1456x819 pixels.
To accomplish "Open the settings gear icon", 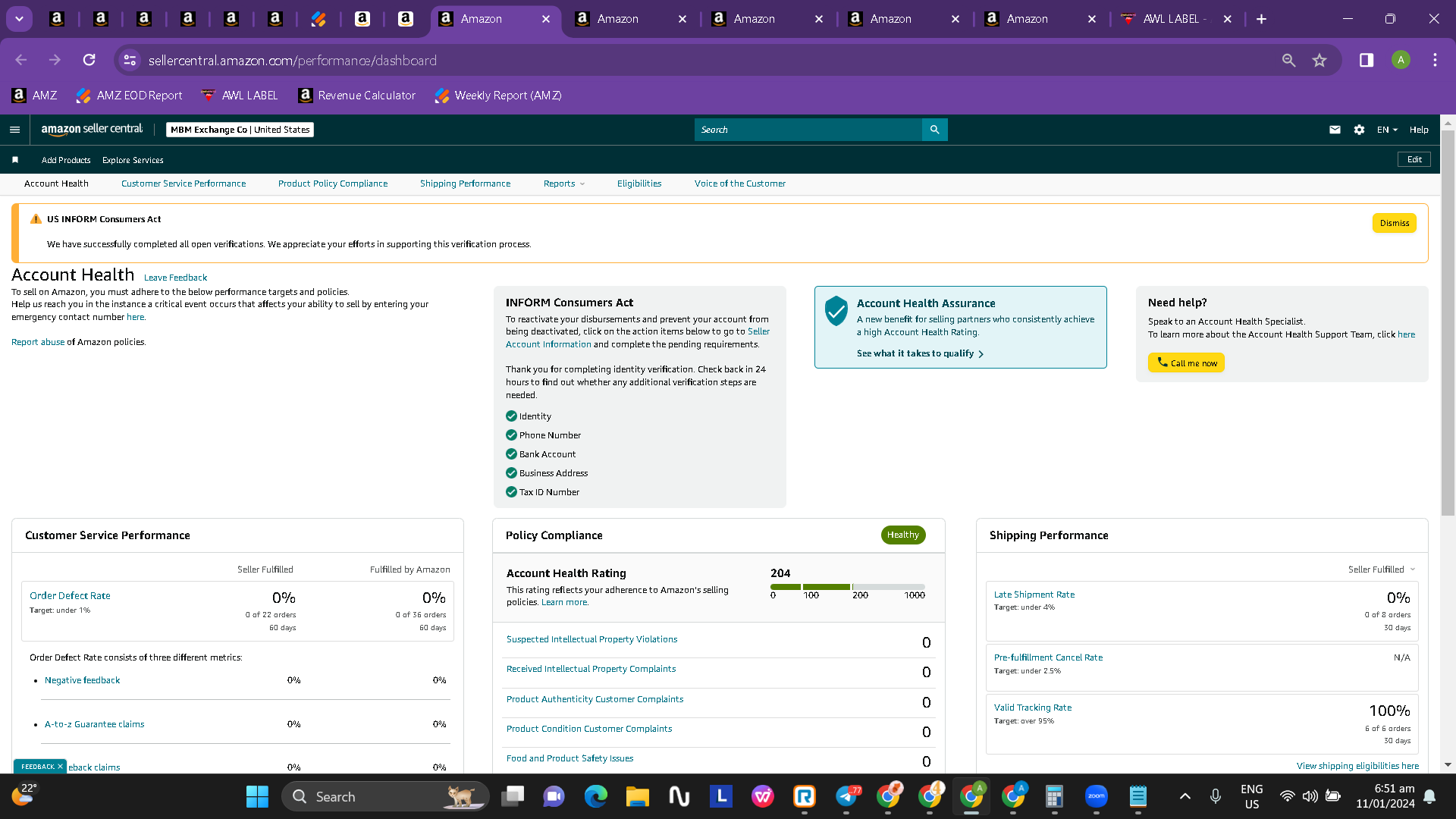I will point(1359,130).
